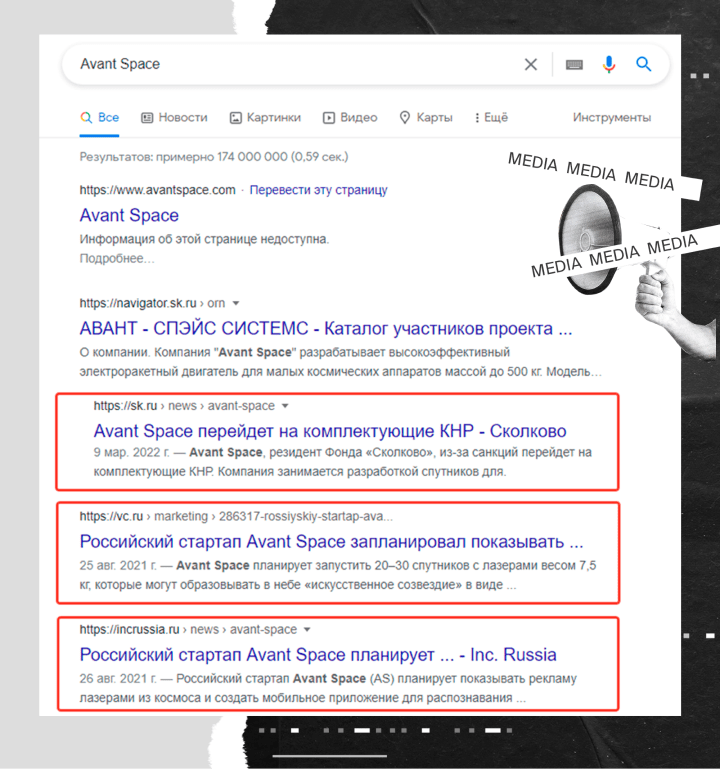The height and width of the screenshot is (769, 720).
Task: Open the on-screen keyboard icon
Action: (574, 64)
